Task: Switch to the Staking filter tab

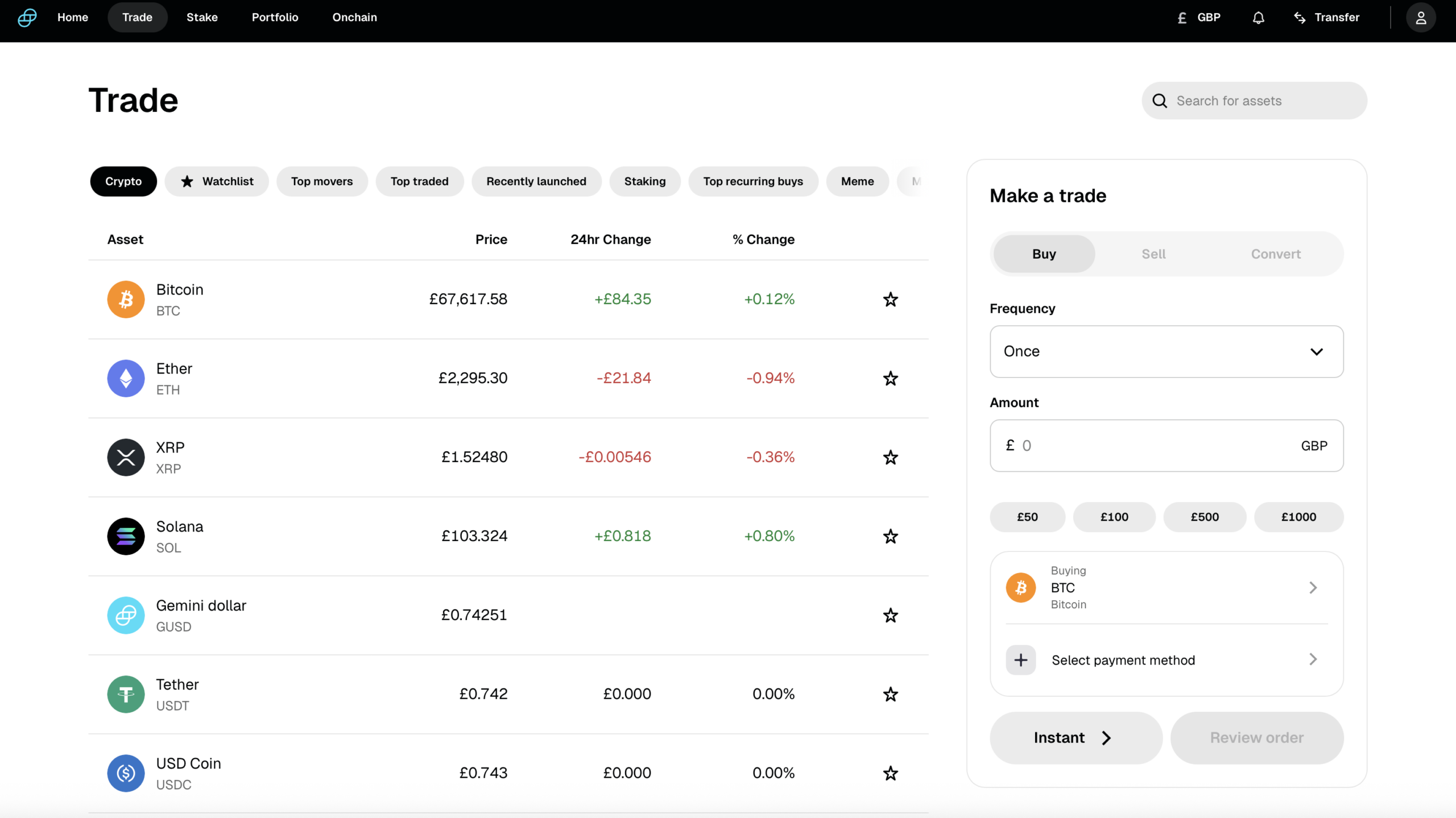Action: coord(645,181)
